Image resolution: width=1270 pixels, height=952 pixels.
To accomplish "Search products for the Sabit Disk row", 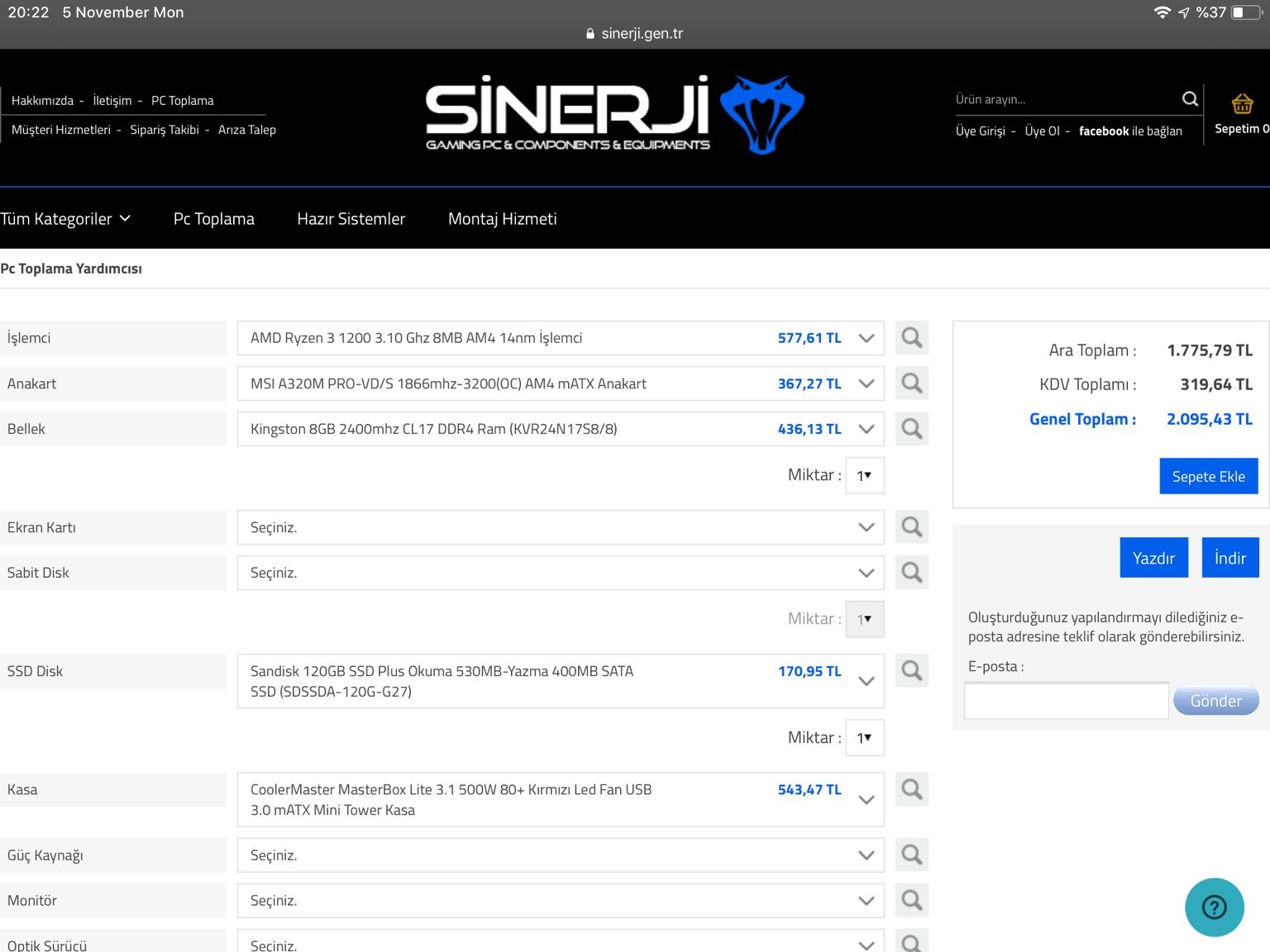I will [912, 573].
